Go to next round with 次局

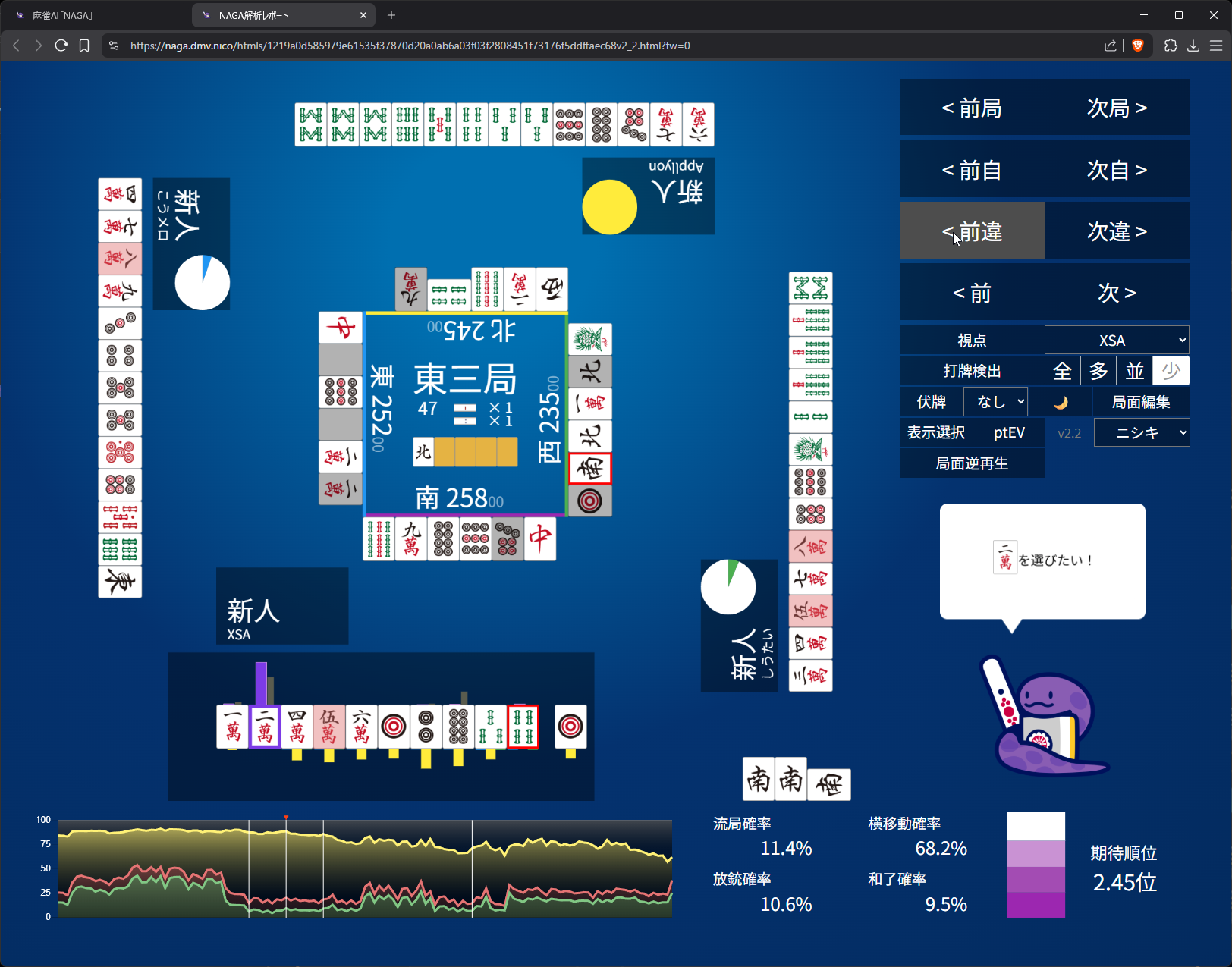click(1117, 108)
